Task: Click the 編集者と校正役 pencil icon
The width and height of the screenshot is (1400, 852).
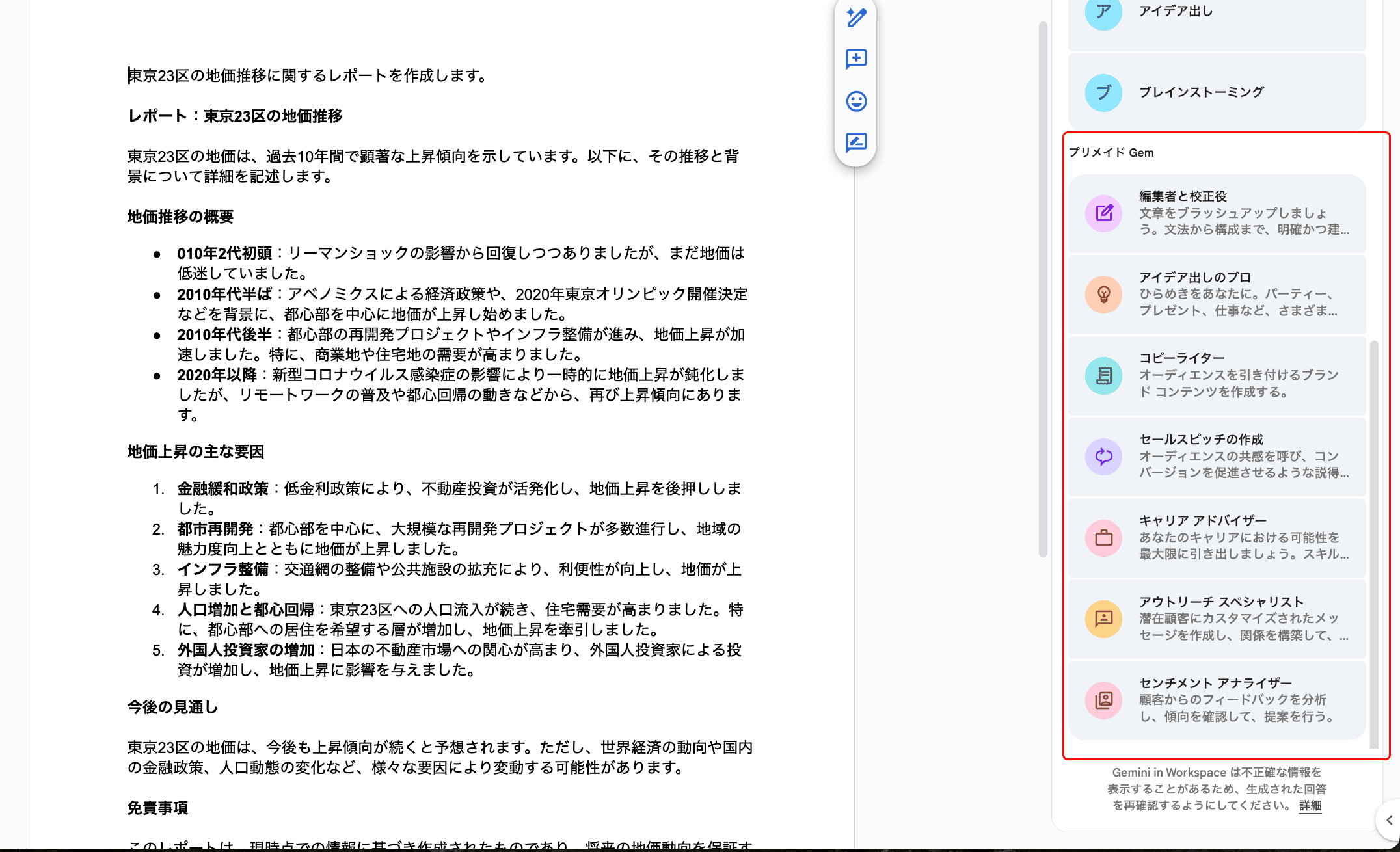Action: 1104,213
